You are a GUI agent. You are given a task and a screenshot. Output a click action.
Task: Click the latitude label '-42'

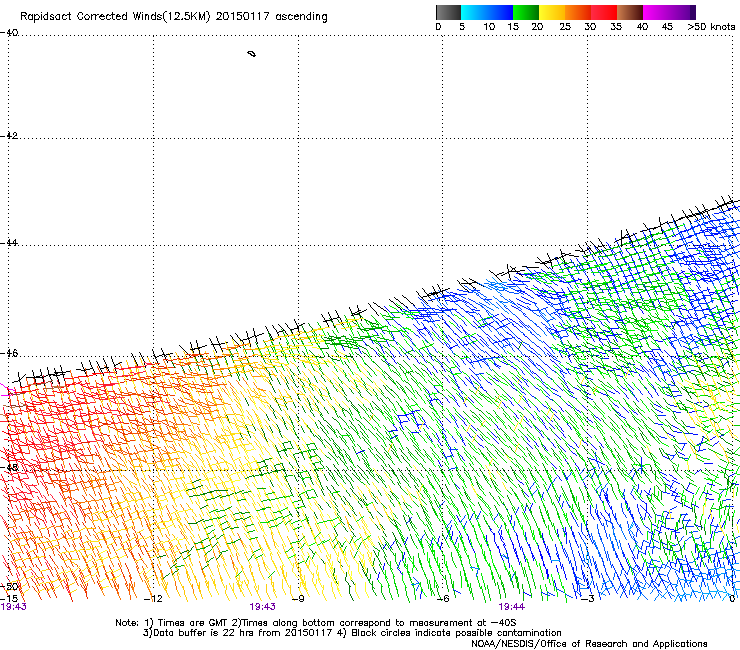point(9,136)
